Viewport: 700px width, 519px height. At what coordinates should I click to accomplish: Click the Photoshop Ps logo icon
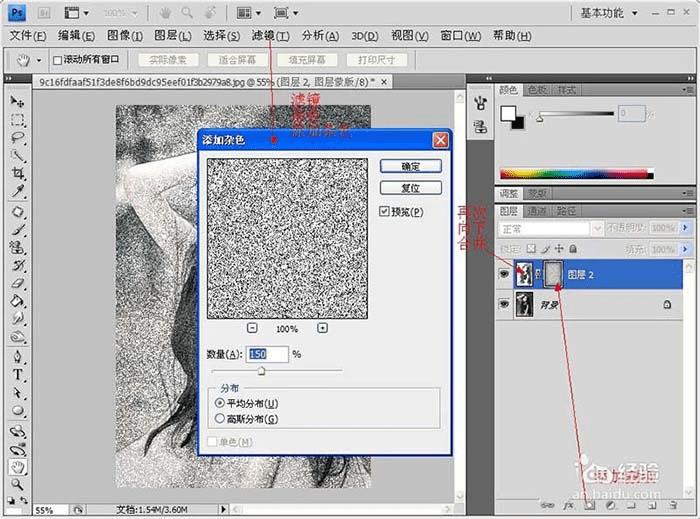(17, 12)
